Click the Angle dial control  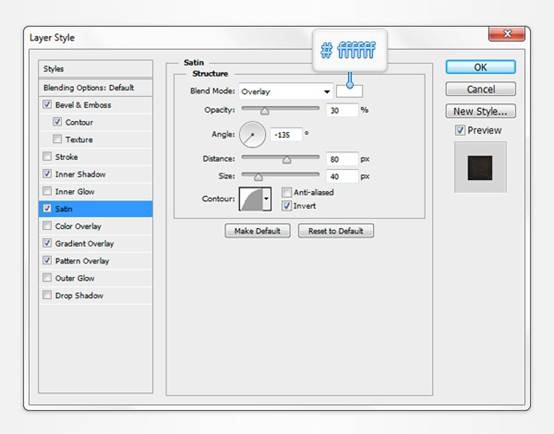click(252, 135)
